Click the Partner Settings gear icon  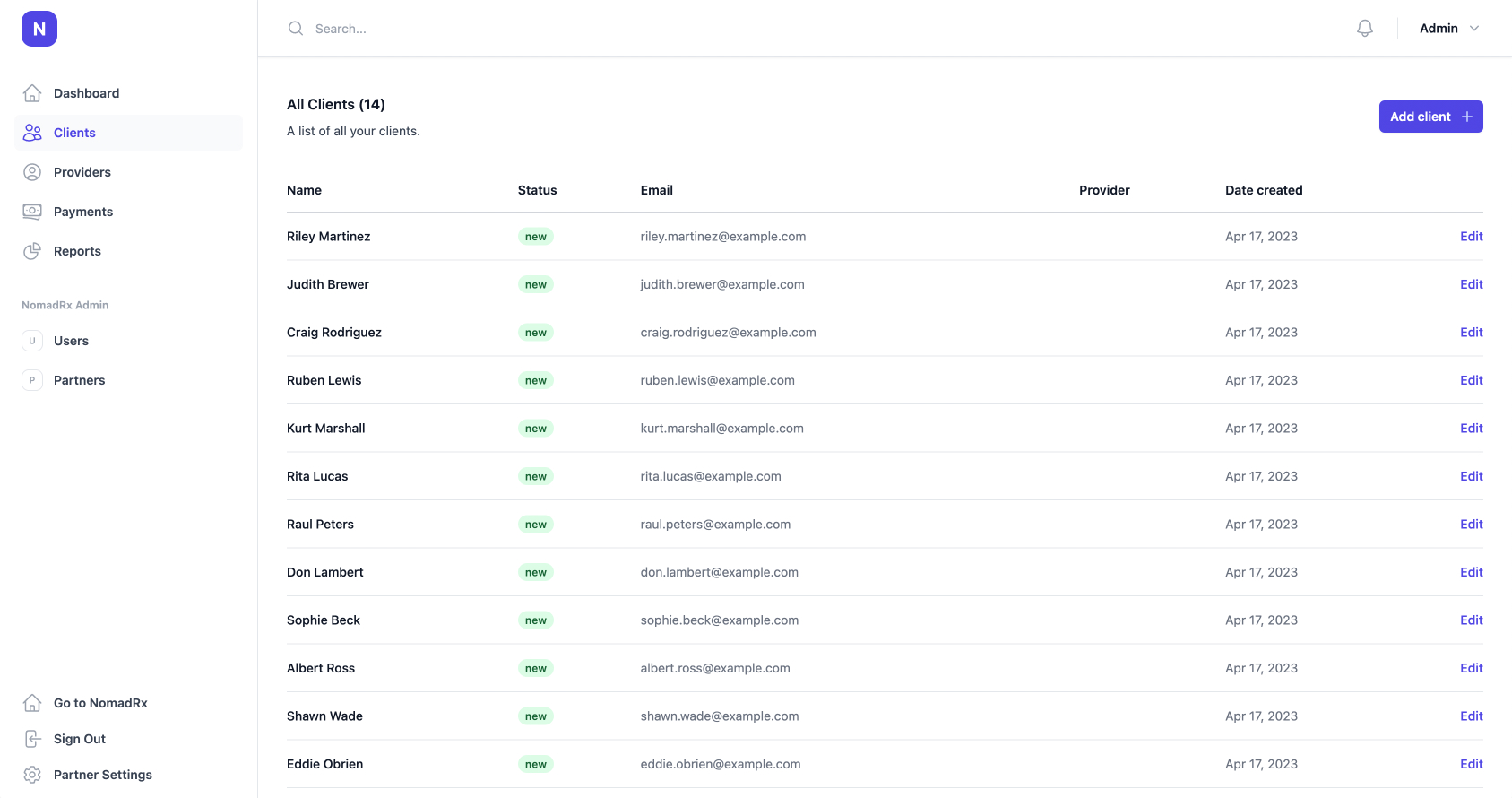(32, 775)
